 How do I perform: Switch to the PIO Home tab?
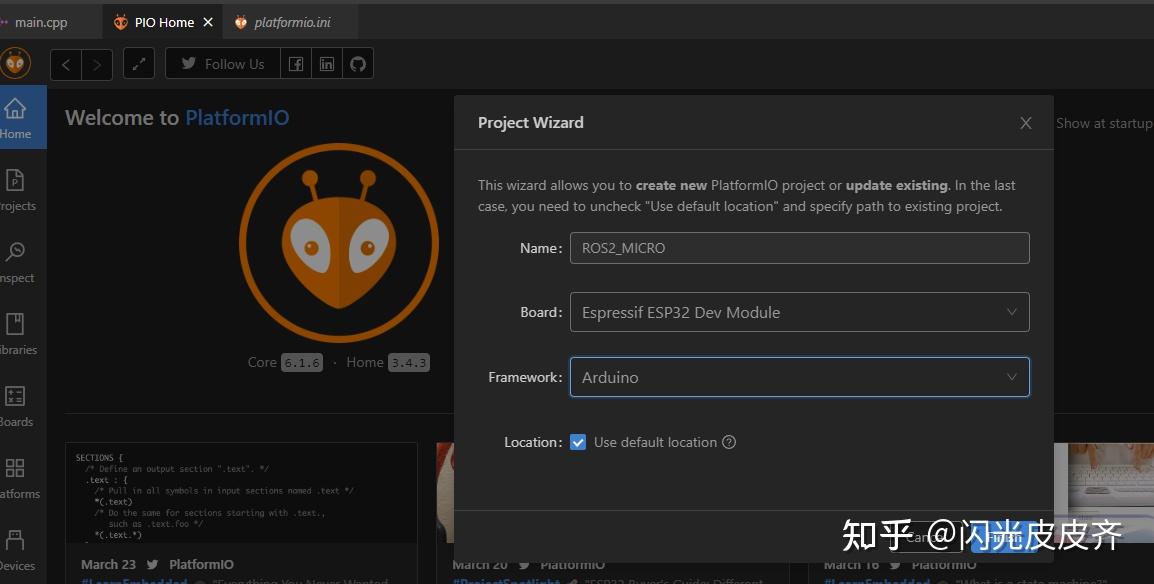(163, 22)
